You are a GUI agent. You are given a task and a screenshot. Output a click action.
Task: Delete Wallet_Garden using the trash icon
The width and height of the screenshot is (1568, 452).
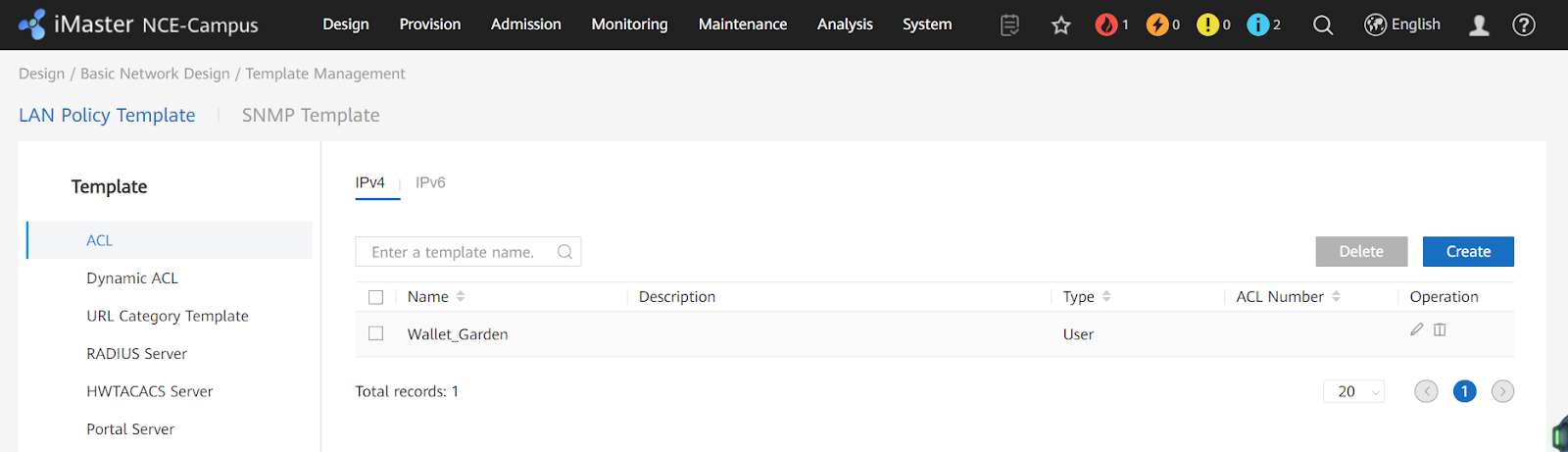pyautogui.click(x=1440, y=329)
